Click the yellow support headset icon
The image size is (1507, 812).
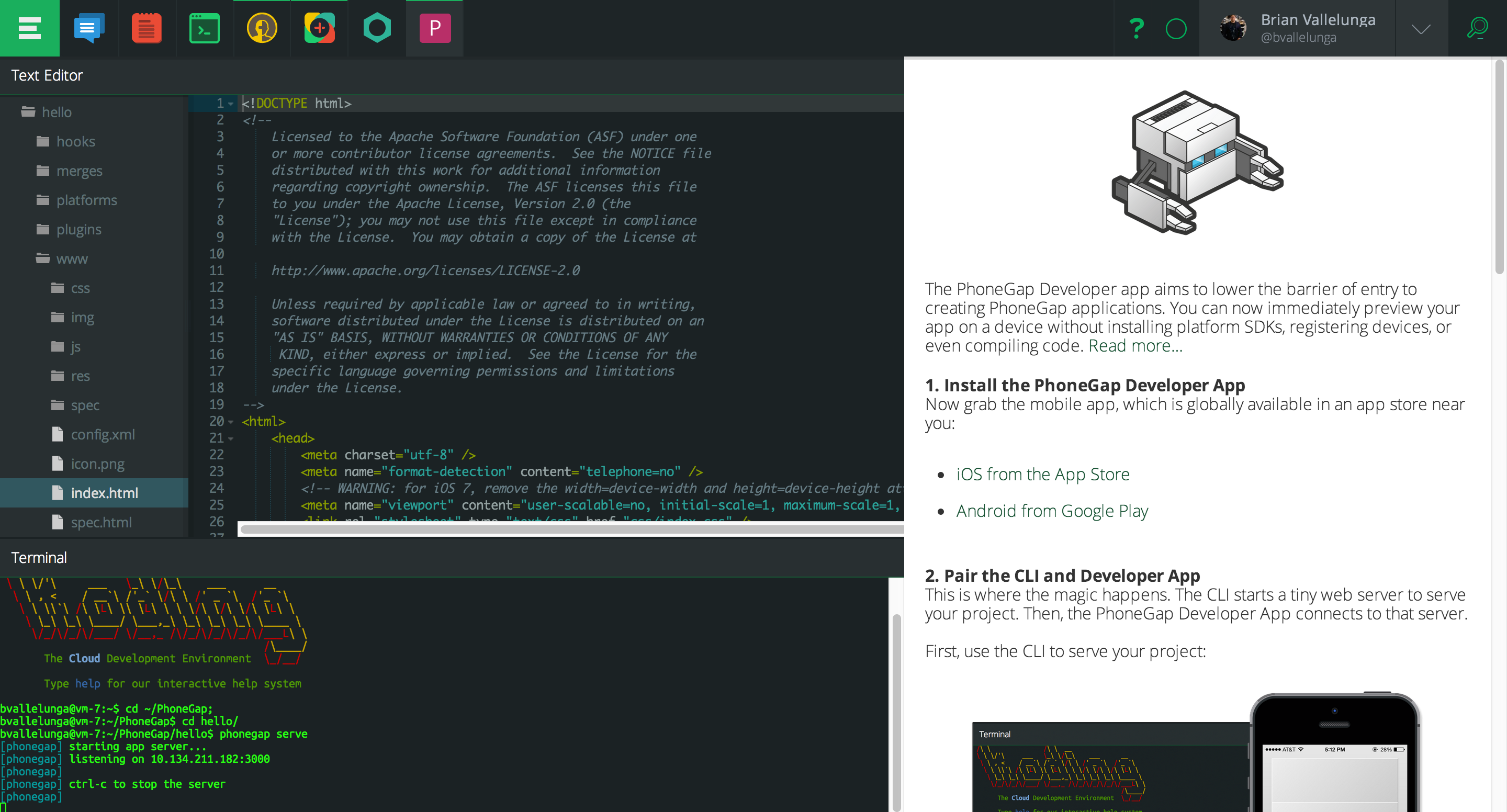(x=262, y=28)
